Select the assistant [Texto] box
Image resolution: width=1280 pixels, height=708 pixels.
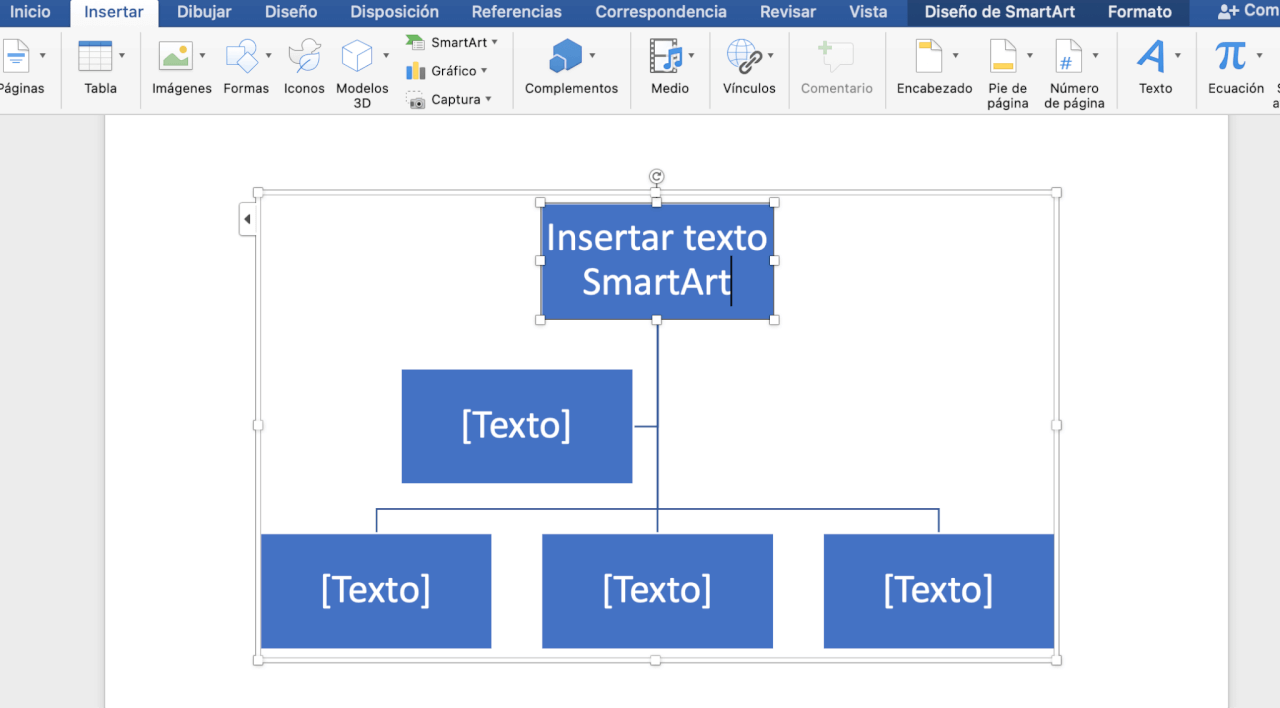pos(517,426)
